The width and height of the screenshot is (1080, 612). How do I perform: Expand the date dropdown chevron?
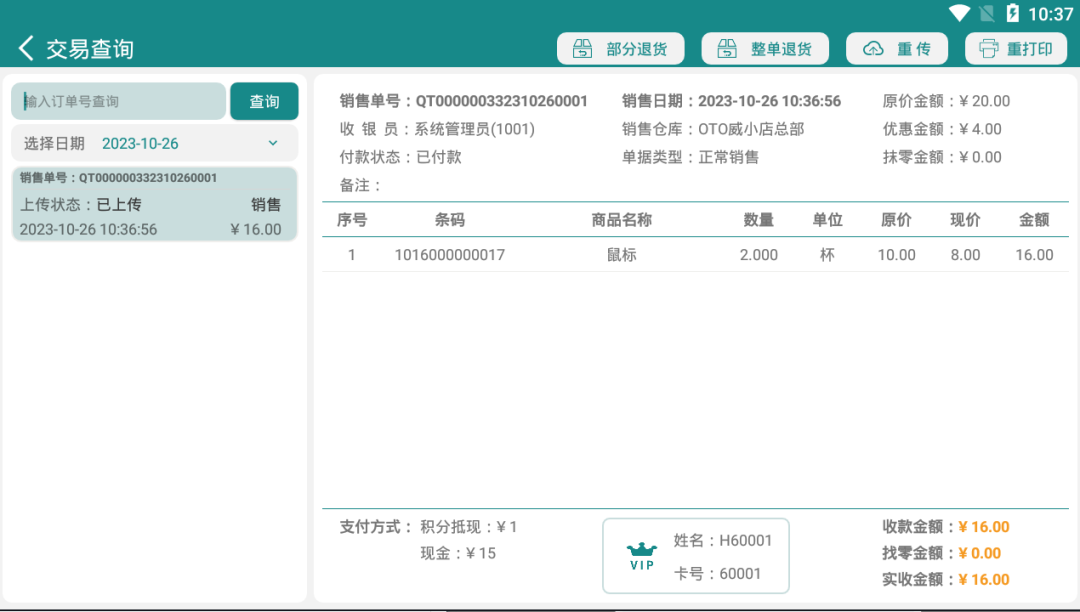(273, 143)
